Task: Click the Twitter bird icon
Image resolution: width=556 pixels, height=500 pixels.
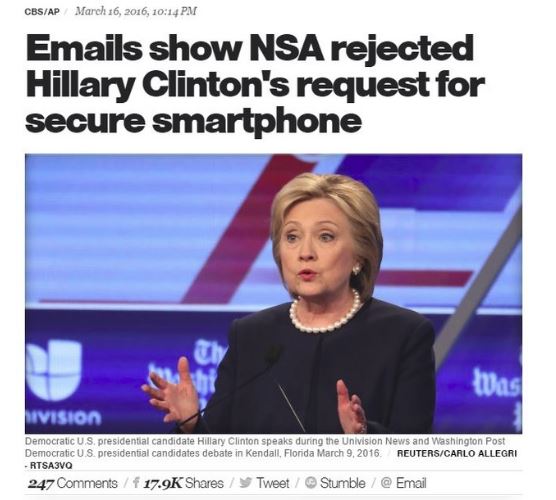Action: pos(245,483)
